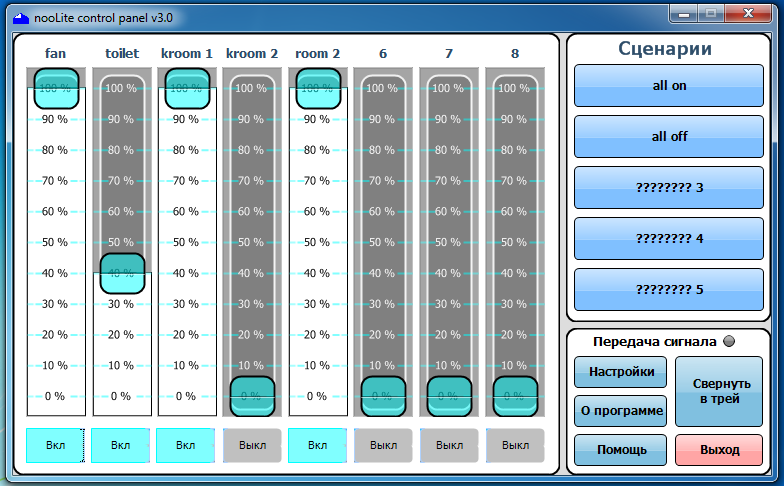Image resolution: width=784 pixels, height=486 pixels.
Task: Turn off the toilet channel toggle
Action: click(x=120, y=445)
